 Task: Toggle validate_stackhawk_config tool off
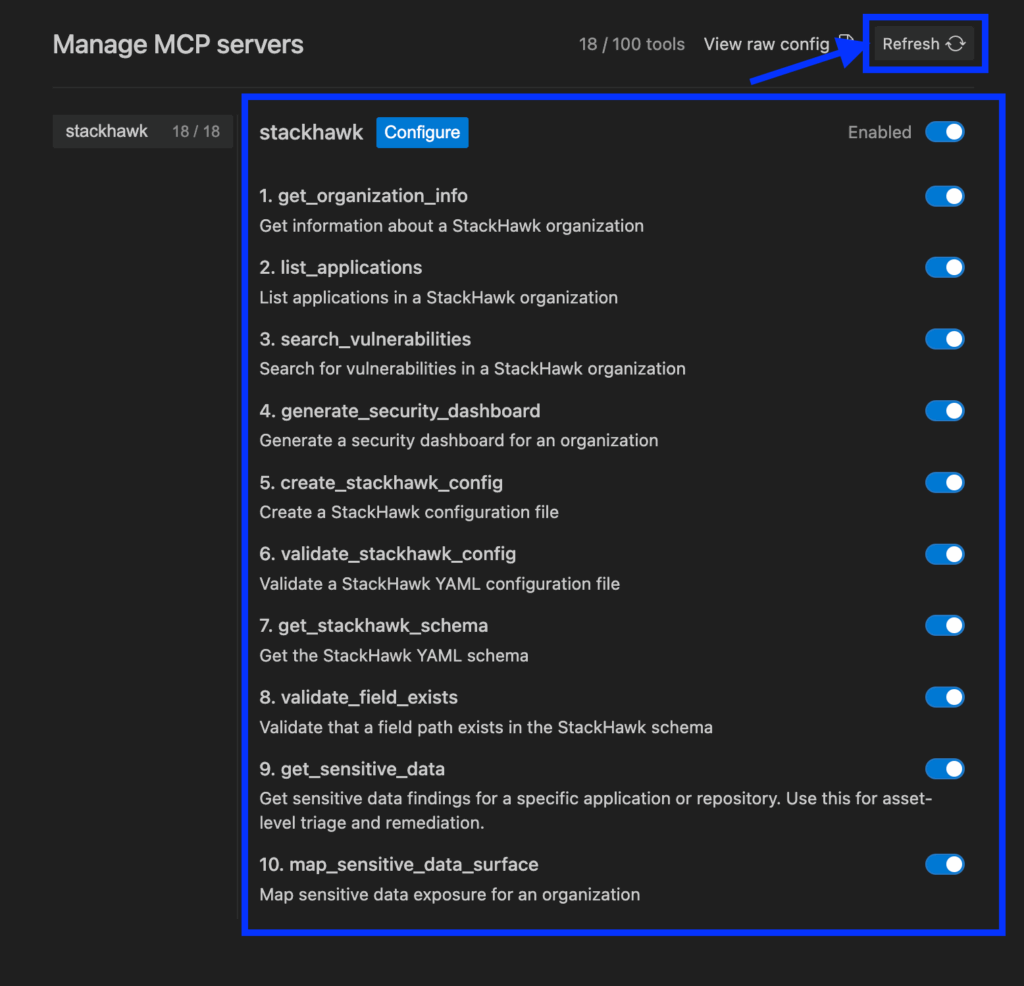tap(944, 554)
